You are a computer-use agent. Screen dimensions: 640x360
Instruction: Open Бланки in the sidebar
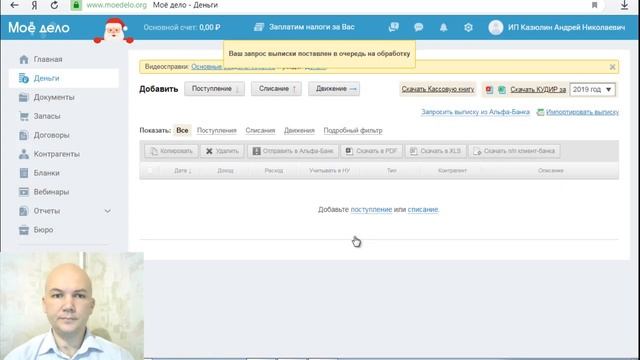(x=47, y=173)
